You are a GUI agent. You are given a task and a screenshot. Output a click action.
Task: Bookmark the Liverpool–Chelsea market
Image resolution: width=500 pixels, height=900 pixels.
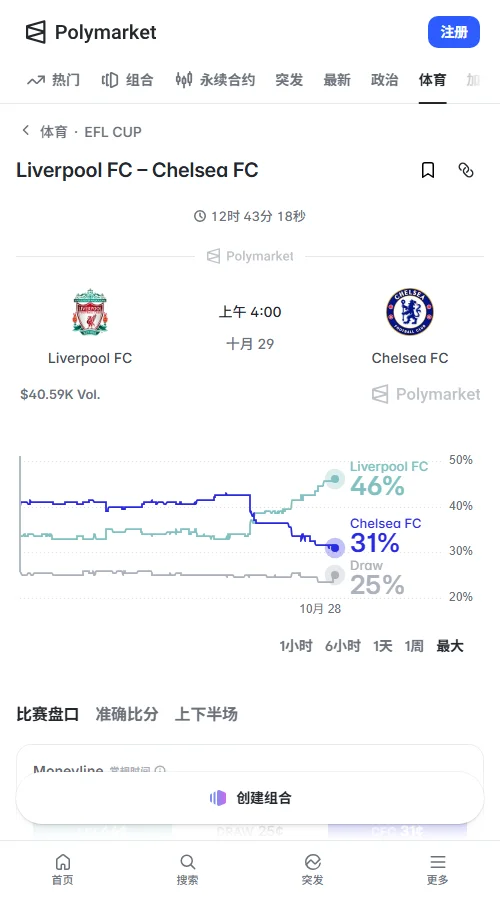tap(428, 170)
